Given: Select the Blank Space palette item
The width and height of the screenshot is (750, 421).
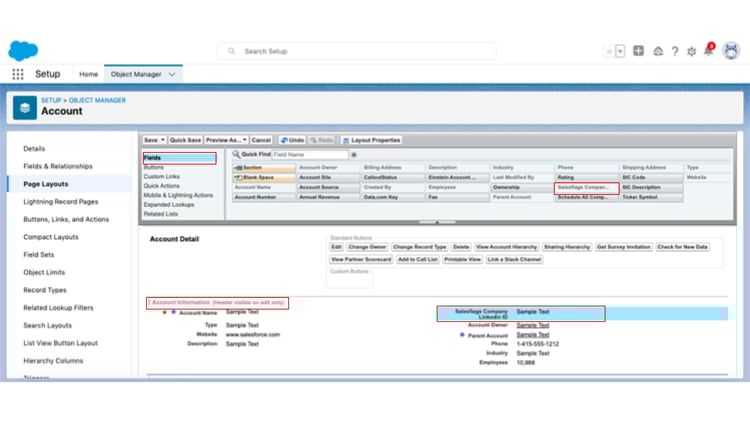Looking at the screenshot, I should coord(264,177).
